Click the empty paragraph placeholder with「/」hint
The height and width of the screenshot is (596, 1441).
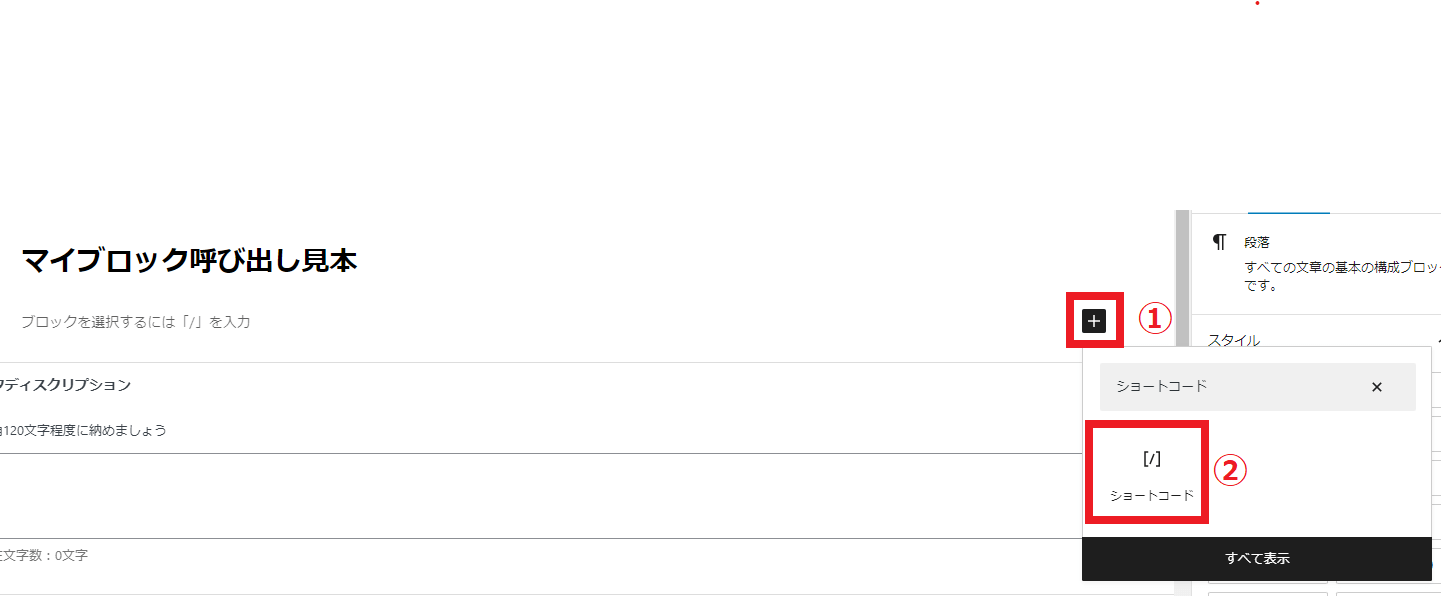(136, 322)
